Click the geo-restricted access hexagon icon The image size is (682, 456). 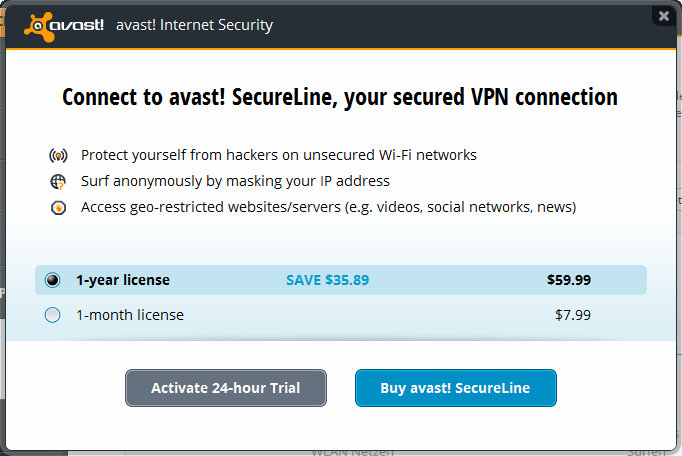(x=58, y=208)
